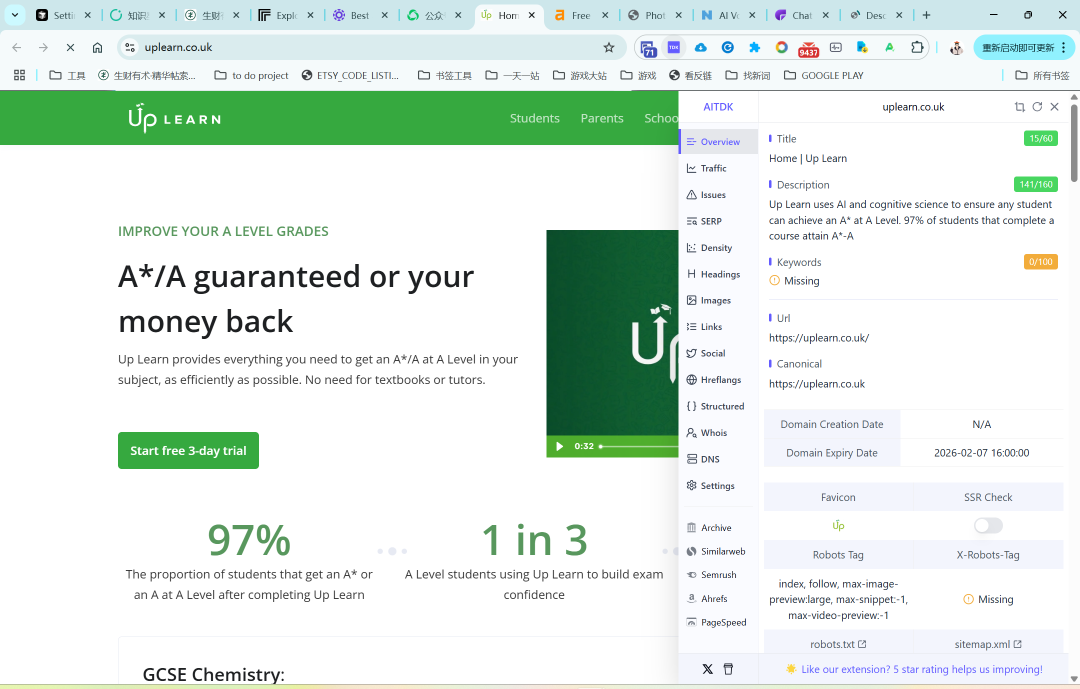This screenshot has height=689, width=1080.
Task: Open Parents menu on Up Learn site
Action: pos(602,119)
